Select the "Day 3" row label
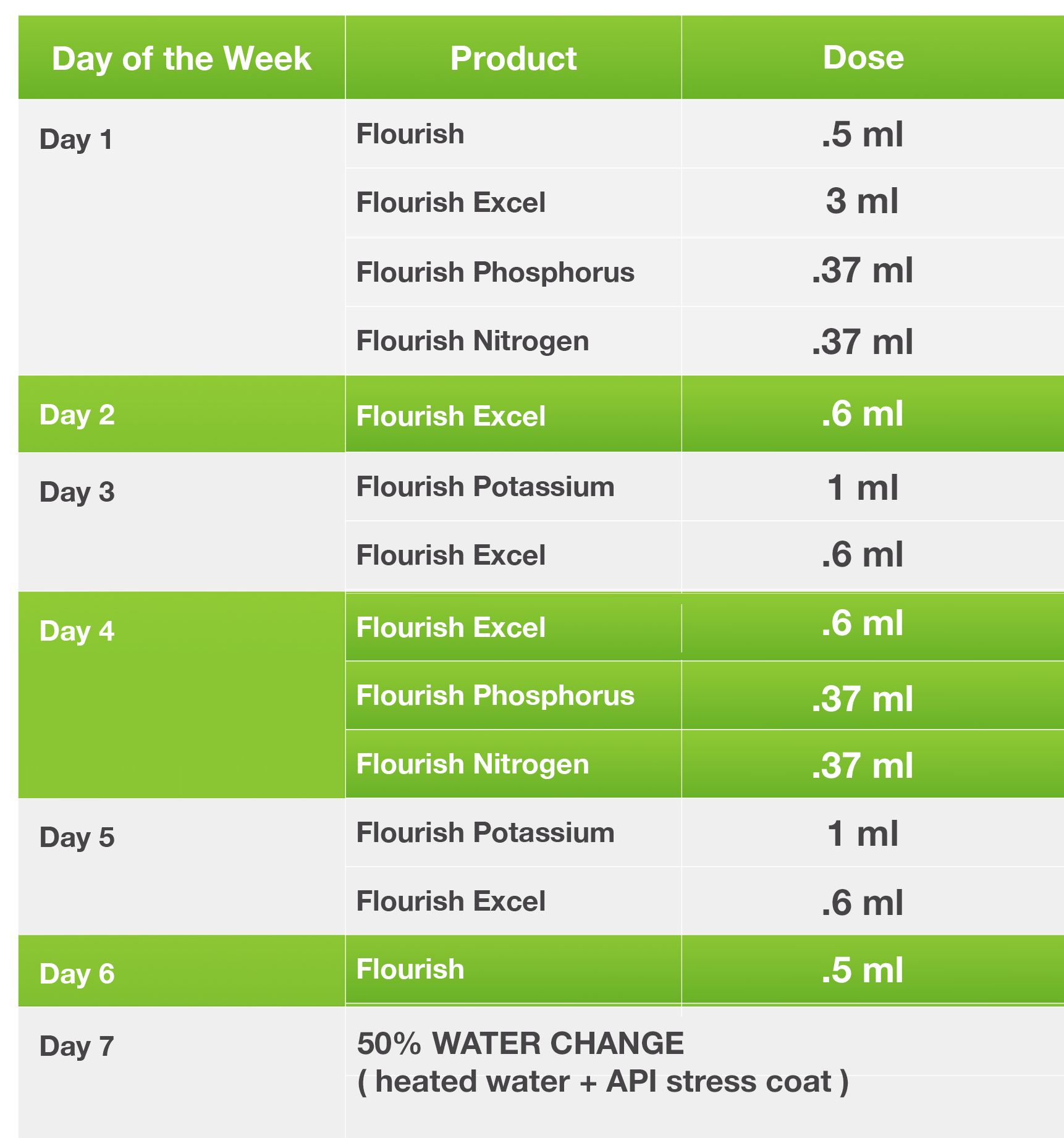 [x=77, y=492]
